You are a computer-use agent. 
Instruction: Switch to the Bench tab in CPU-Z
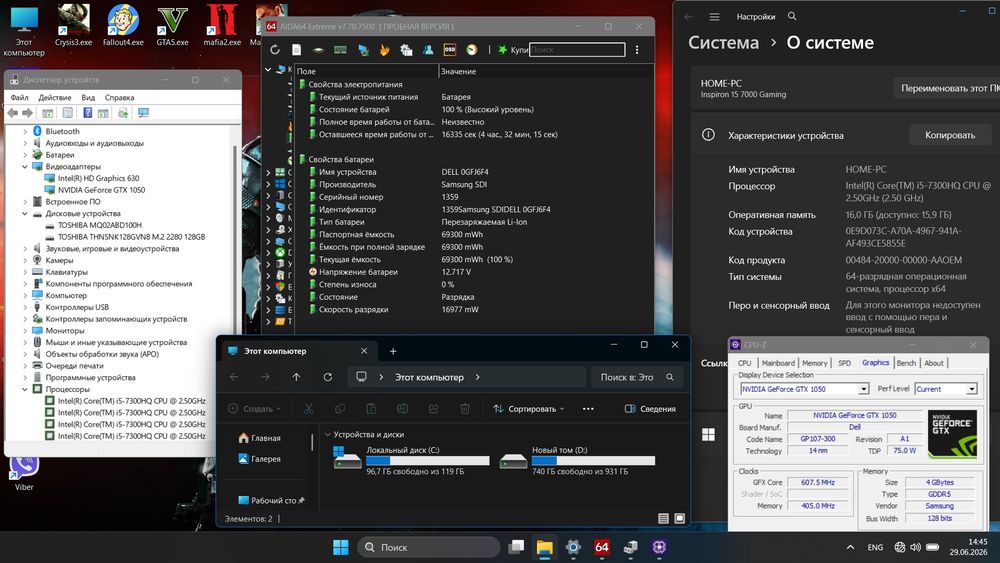pyautogui.click(x=906, y=363)
